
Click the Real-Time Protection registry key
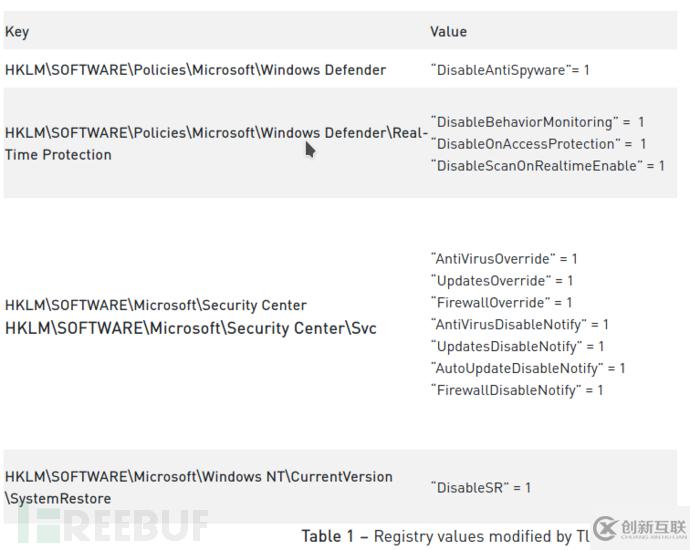pyautogui.click(x=216, y=143)
